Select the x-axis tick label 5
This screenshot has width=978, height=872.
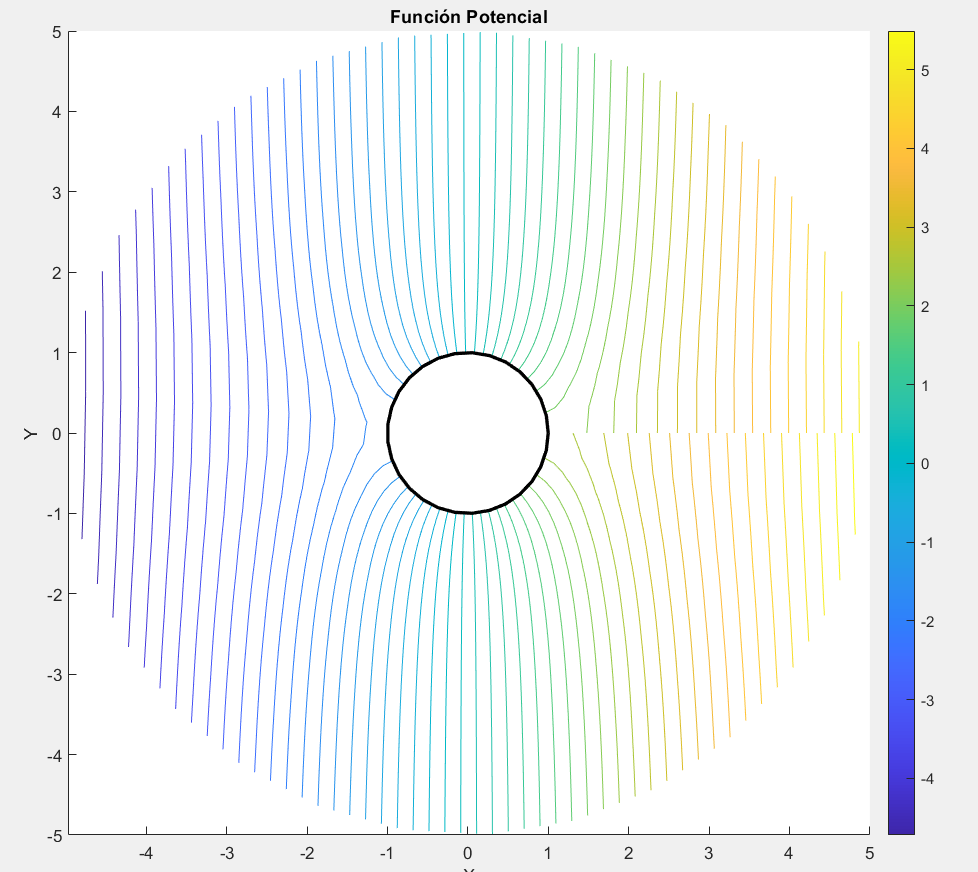pyautogui.click(x=868, y=854)
